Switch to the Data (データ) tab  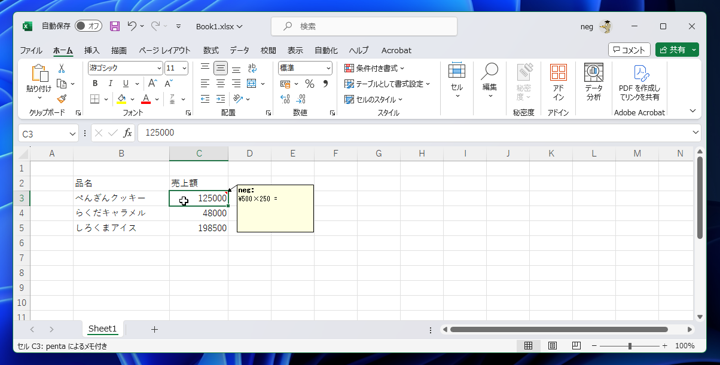(x=240, y=51)
